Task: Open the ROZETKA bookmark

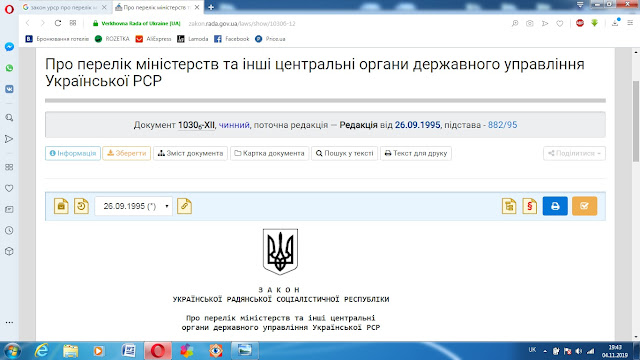Action: tap(112, 39)
